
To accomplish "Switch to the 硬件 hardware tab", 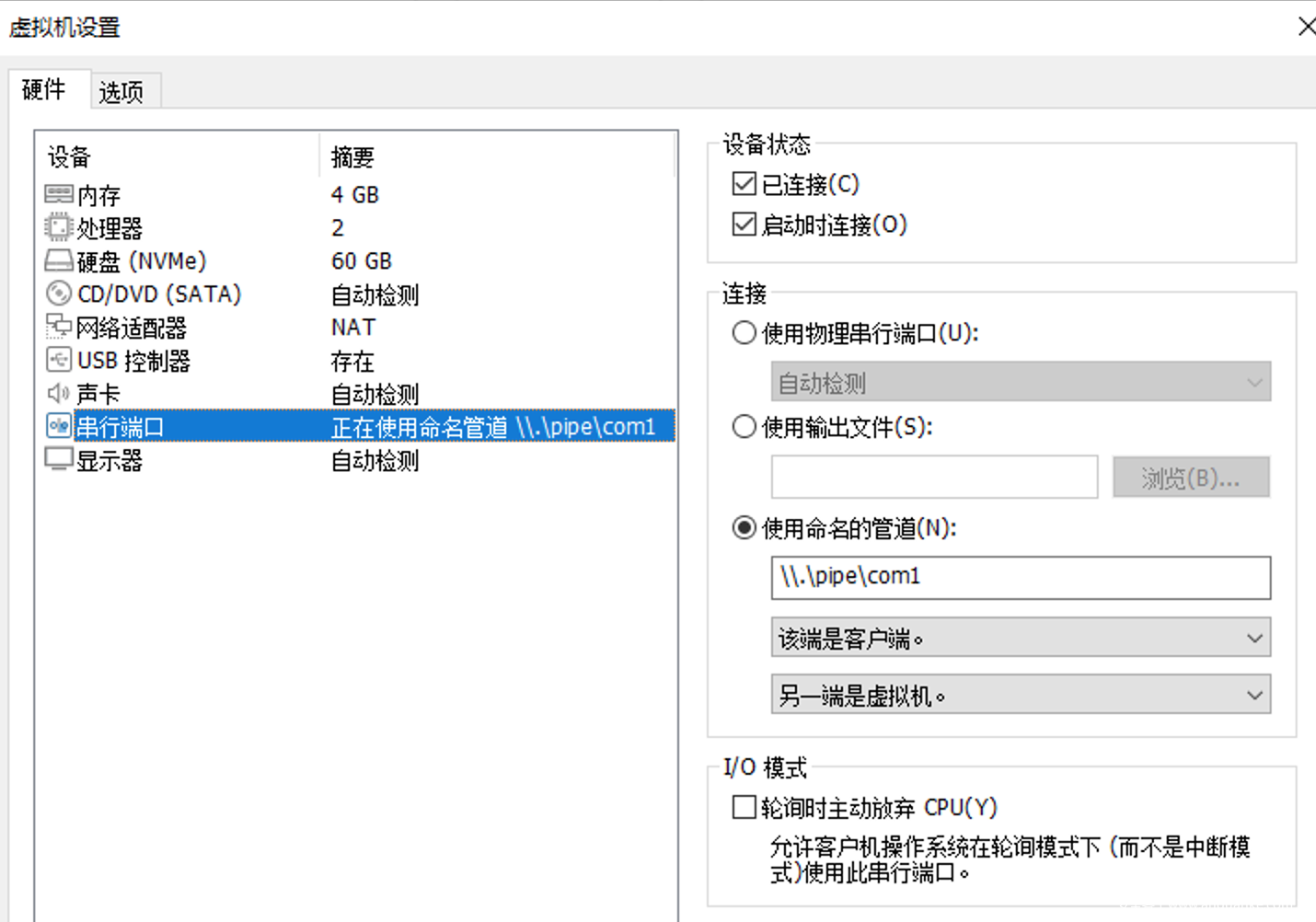I will pos(44,89).
